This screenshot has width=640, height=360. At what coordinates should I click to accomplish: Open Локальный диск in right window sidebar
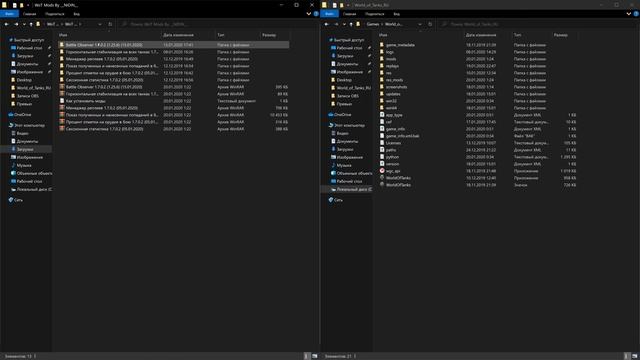354,189
